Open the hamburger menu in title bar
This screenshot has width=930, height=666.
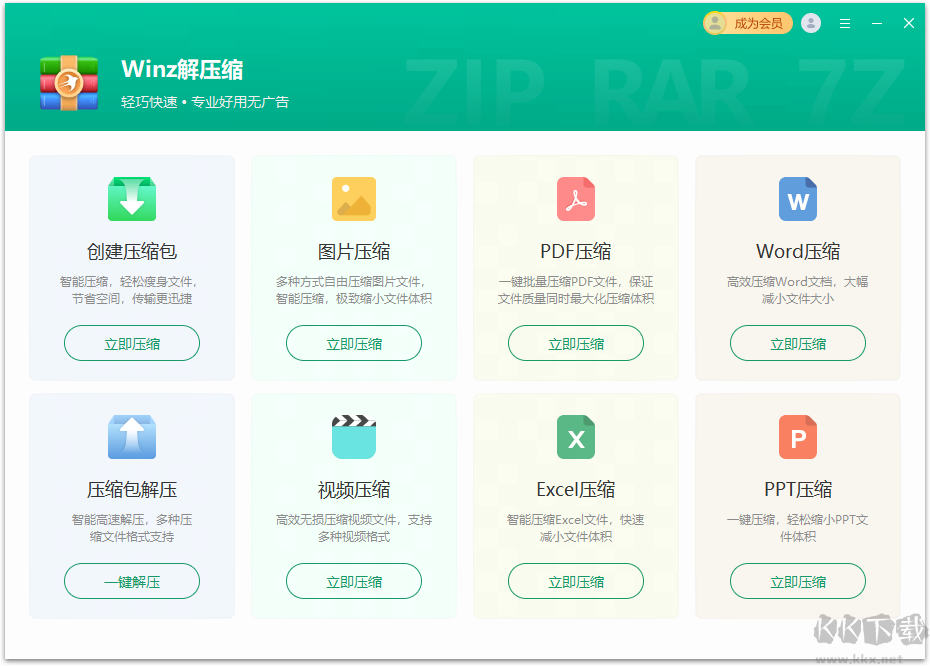pyautogui.click(x=845, y=24)
